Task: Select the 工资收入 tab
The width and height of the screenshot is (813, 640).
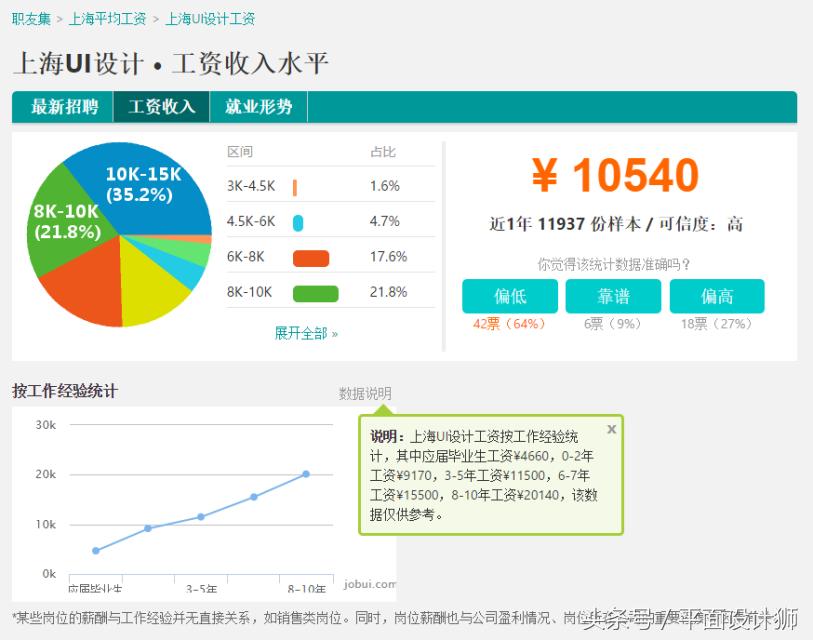Action: click(x=161, y=107)
